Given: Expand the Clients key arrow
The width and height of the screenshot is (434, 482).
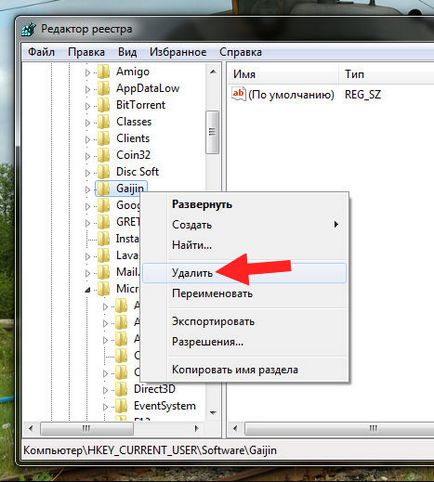Looking at the screenshot, I should [x=88, y=139].
